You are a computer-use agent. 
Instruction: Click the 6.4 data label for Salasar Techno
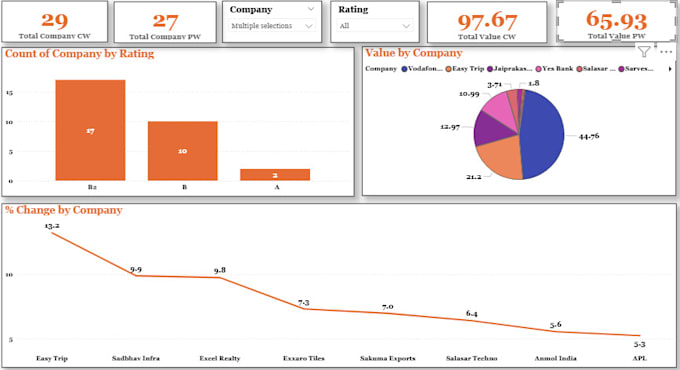(472, 314)
